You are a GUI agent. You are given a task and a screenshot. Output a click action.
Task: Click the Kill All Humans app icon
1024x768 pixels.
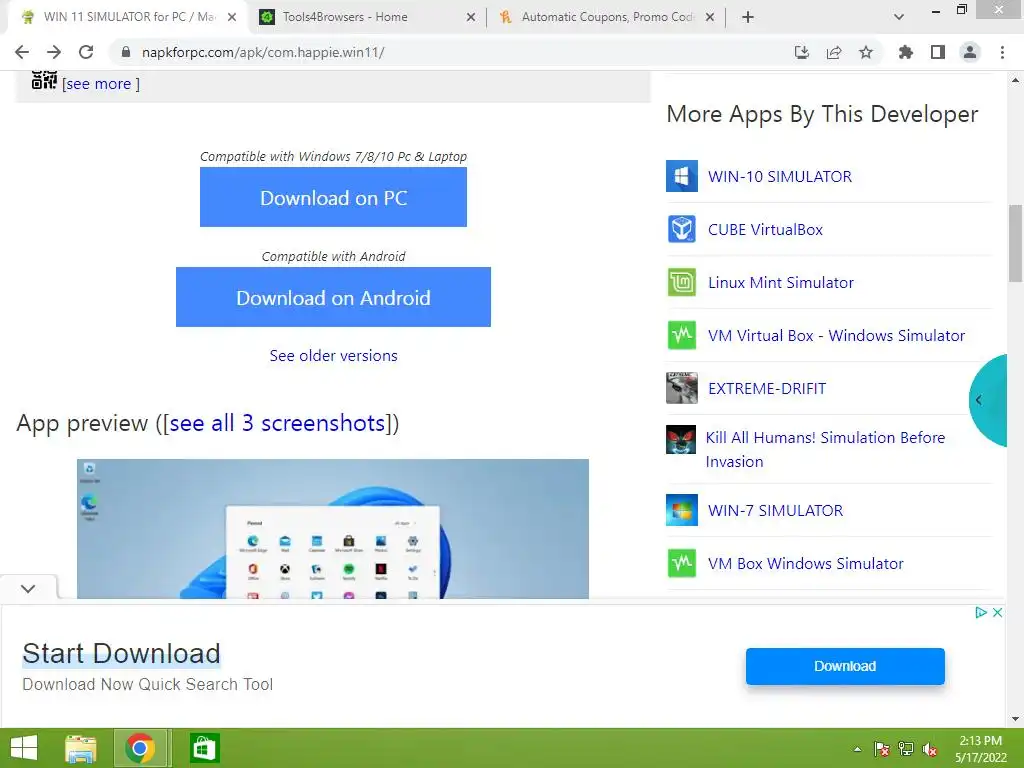coord(680,440)
